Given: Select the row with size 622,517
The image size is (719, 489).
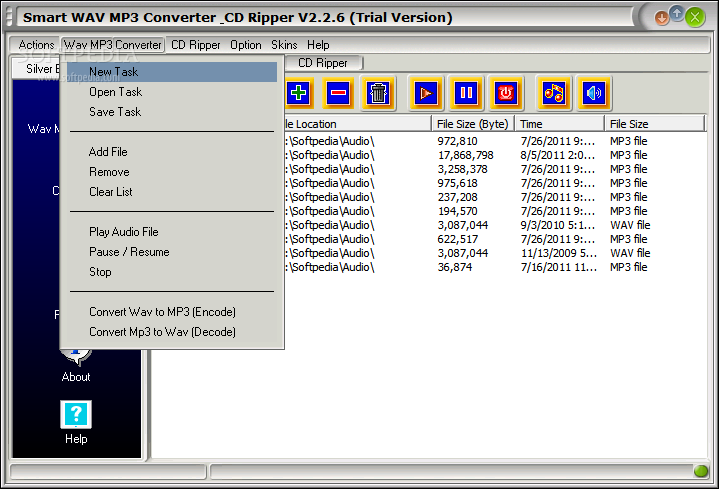Looking at the screenshot, I should (x=494, y=239).
